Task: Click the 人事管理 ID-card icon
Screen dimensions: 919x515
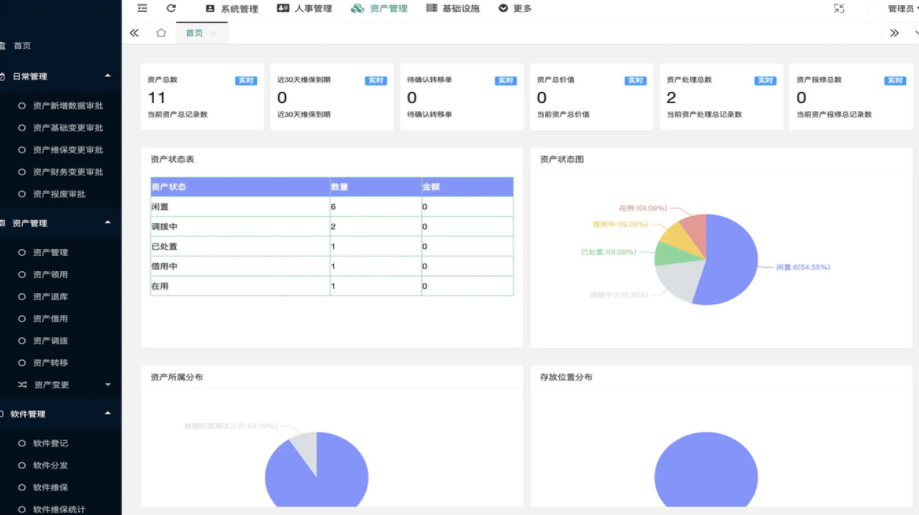Action: (283, 8)
